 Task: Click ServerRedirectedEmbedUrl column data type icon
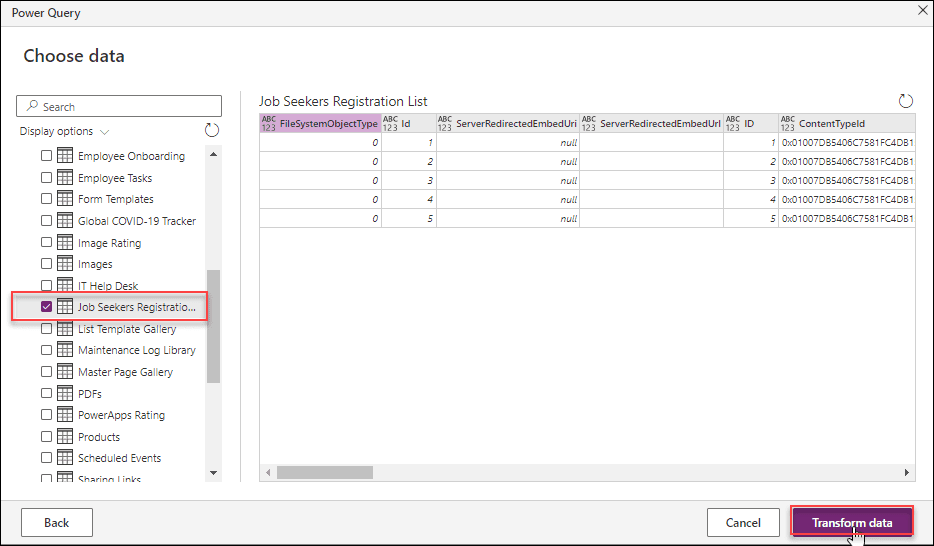click(589, 123)
